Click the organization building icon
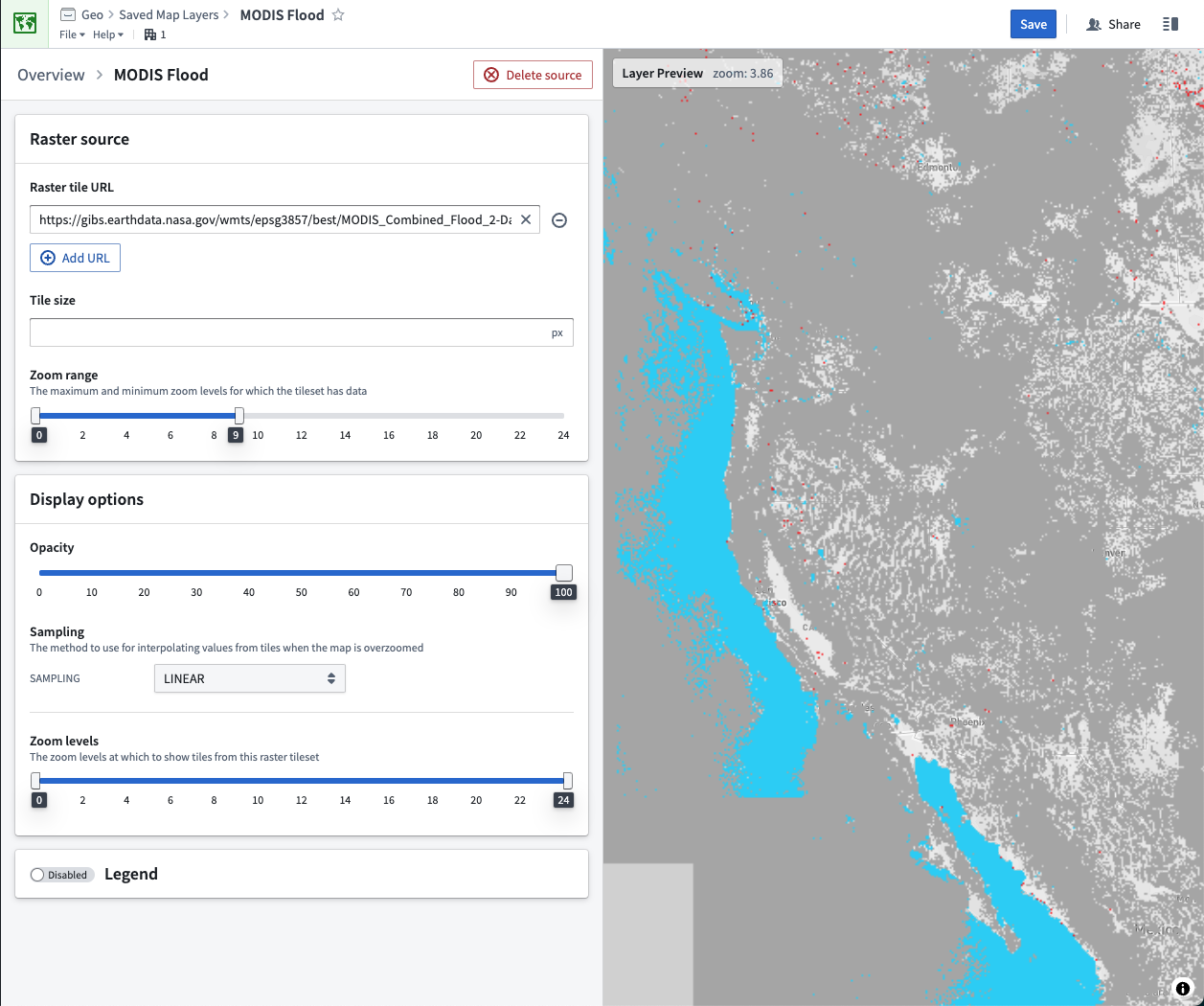The image size is (1204, 1006). 150,34
